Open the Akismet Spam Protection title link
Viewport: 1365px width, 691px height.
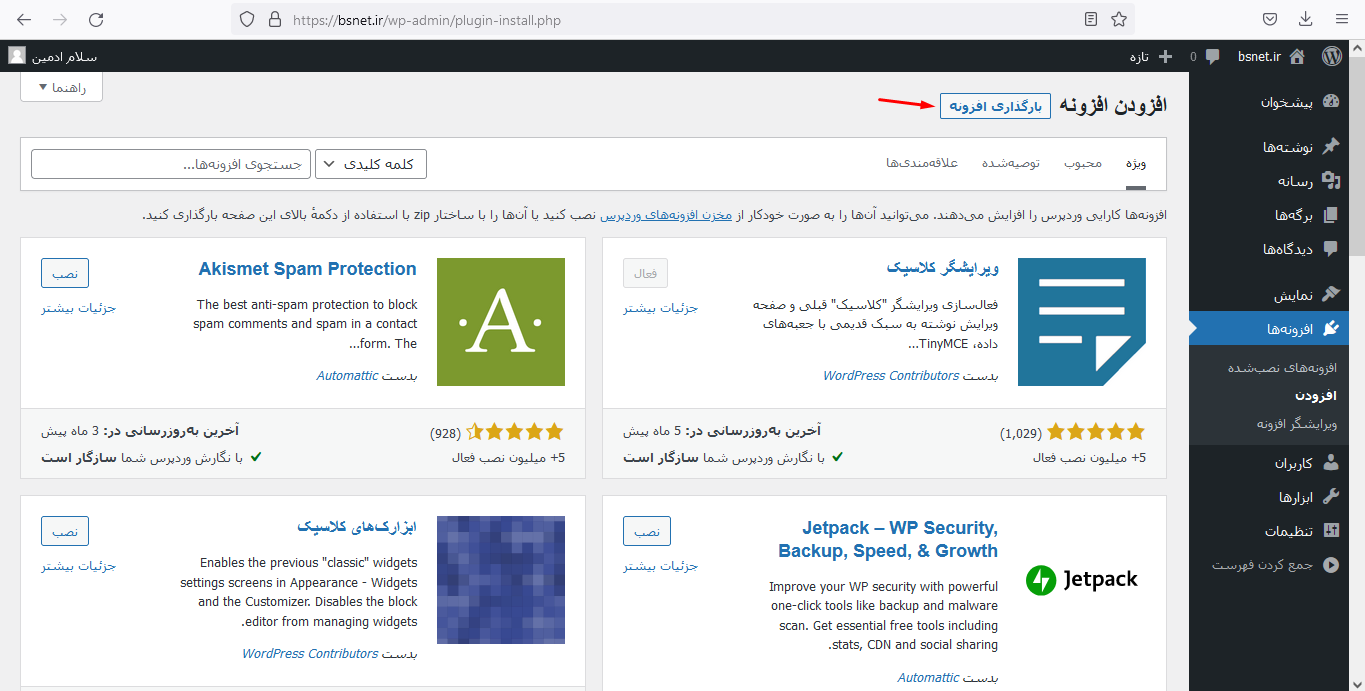(307, 269)
